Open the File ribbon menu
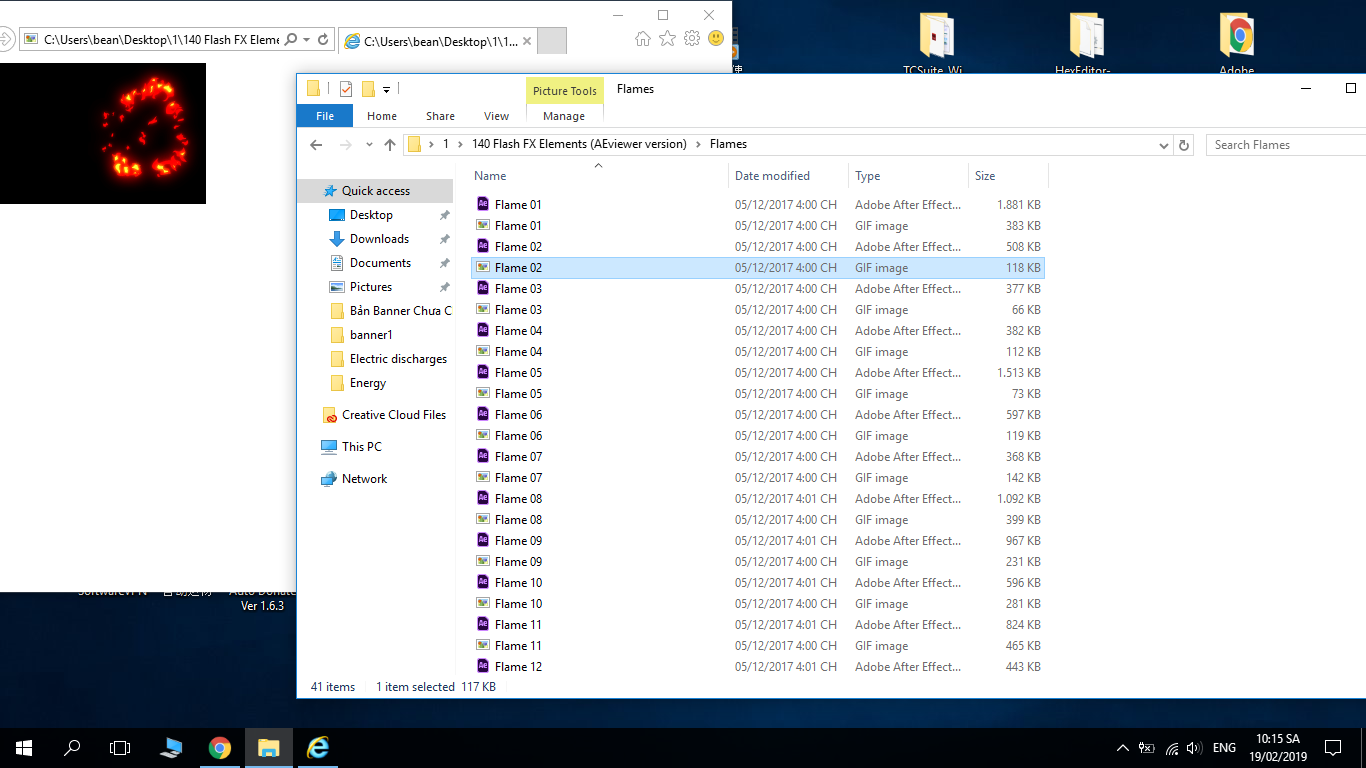The width and height of the screenshot is (1366, 768). (x=325, y=116)
